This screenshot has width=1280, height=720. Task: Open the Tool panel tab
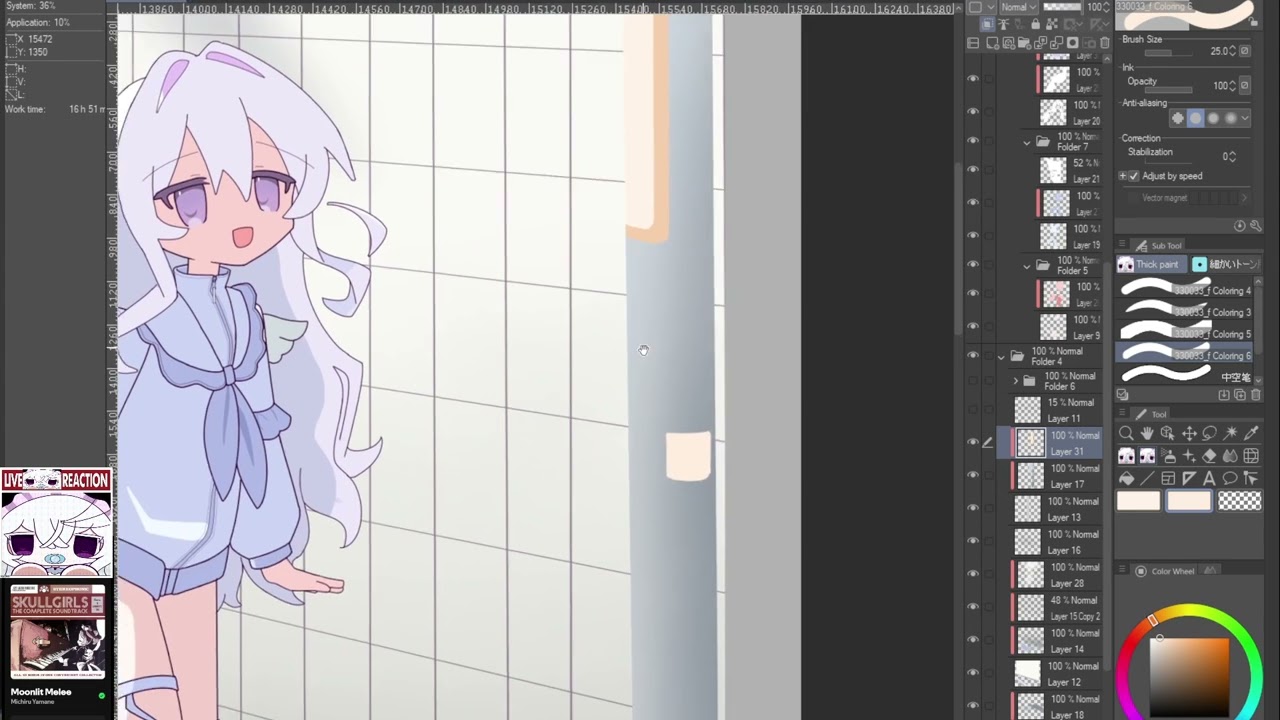(x=1151, y=414)
